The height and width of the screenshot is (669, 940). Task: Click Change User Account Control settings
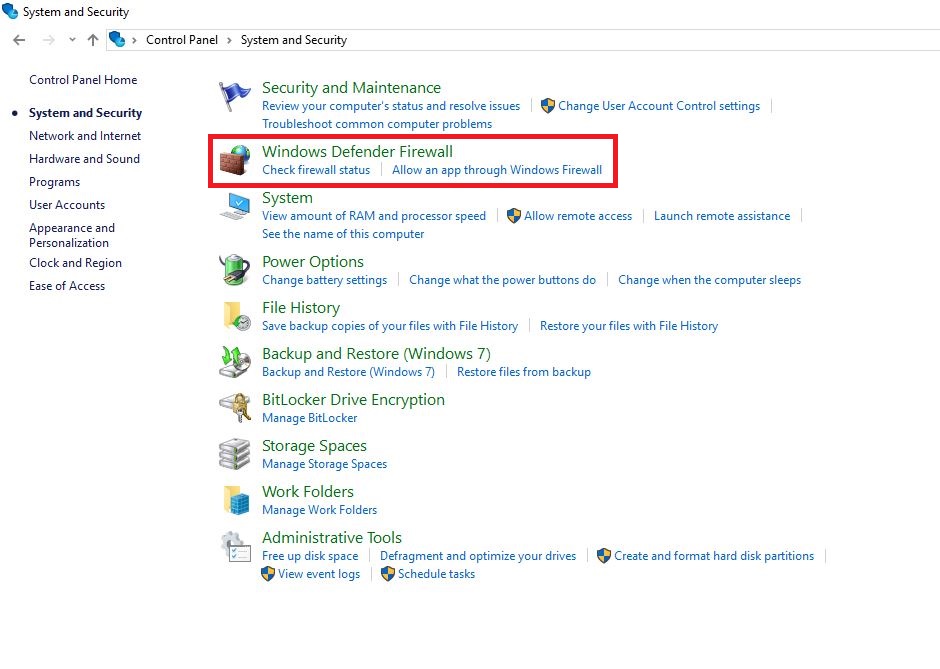click(x=659, y=106)
